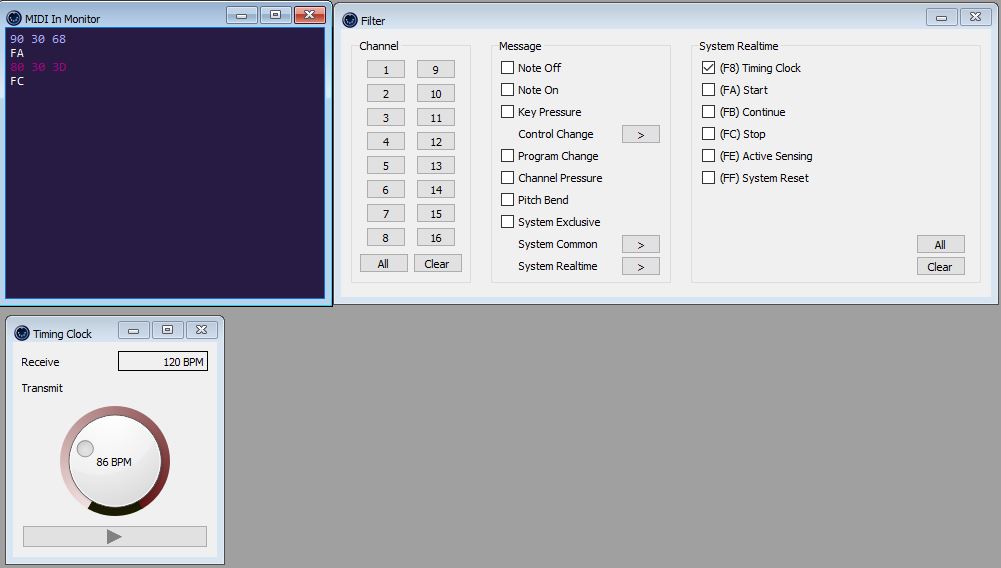
Task: Select channel 6 button
Action: pyautogui.click(x=386, y=190)
